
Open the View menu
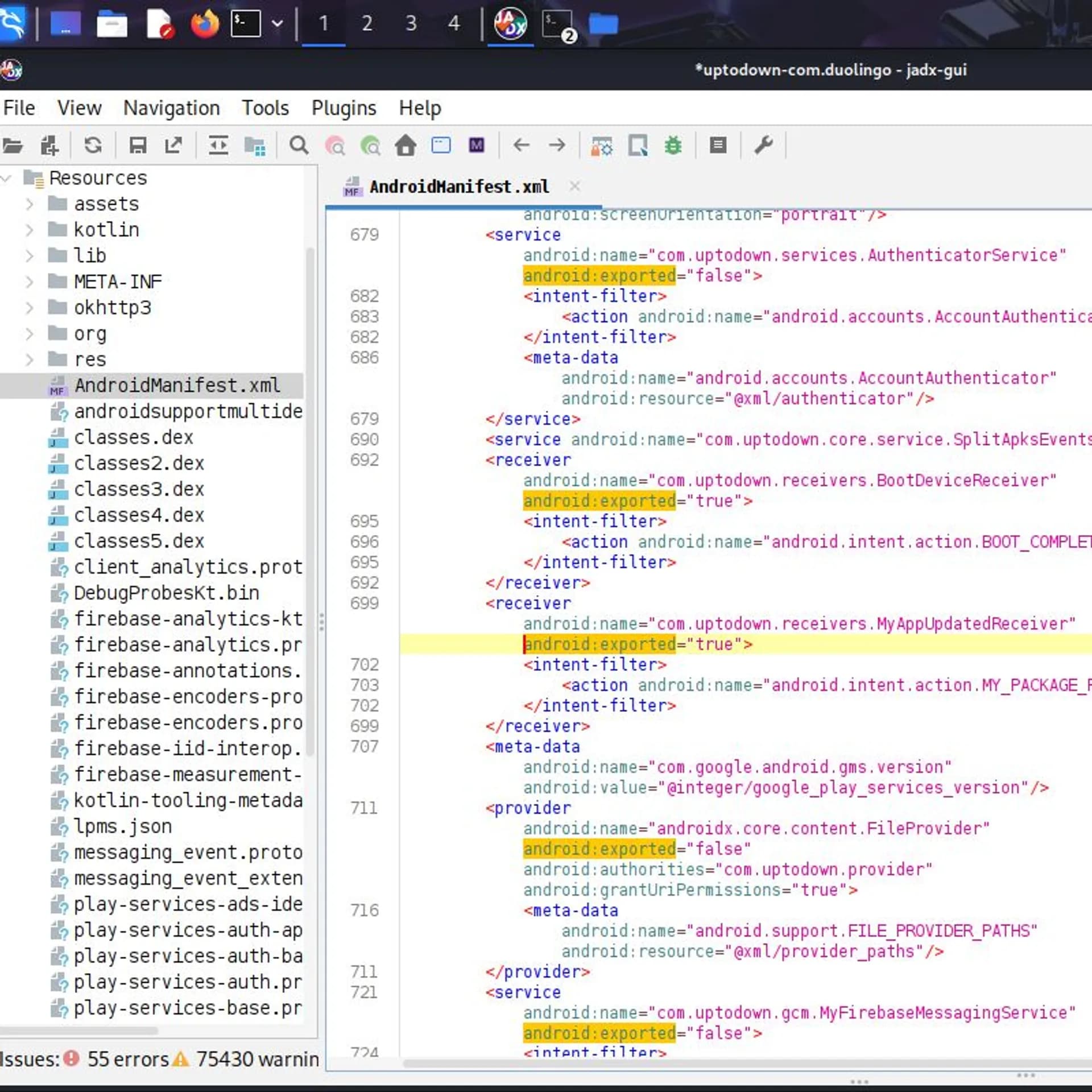point(79,107)
